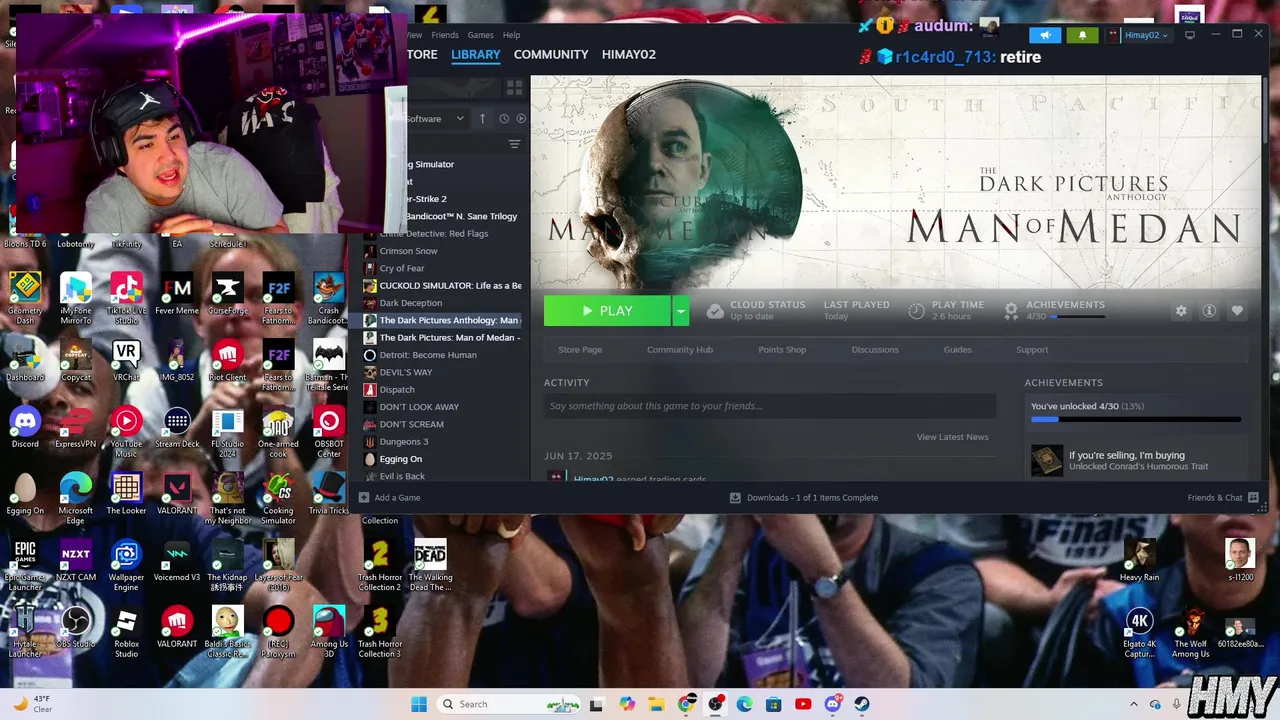Open Windows Start menu

tap(419, 704)
